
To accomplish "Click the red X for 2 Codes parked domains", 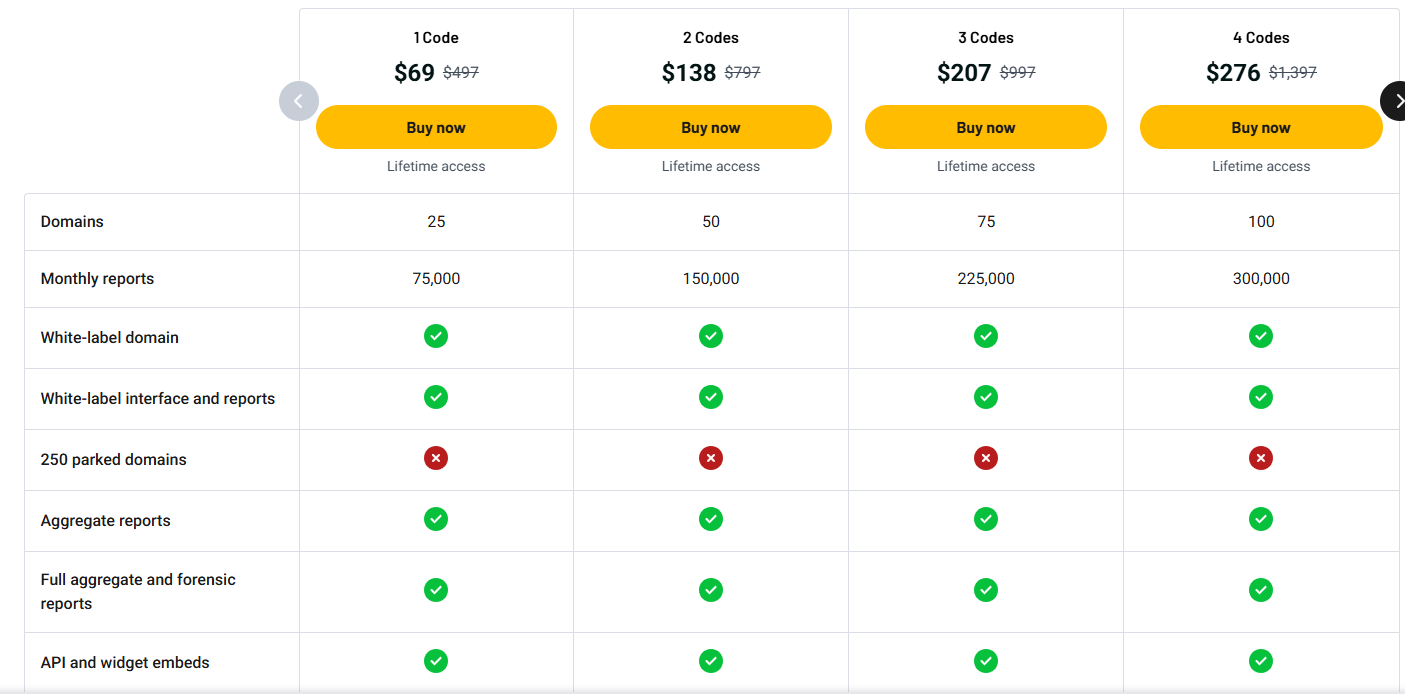I will pos(711,458).
